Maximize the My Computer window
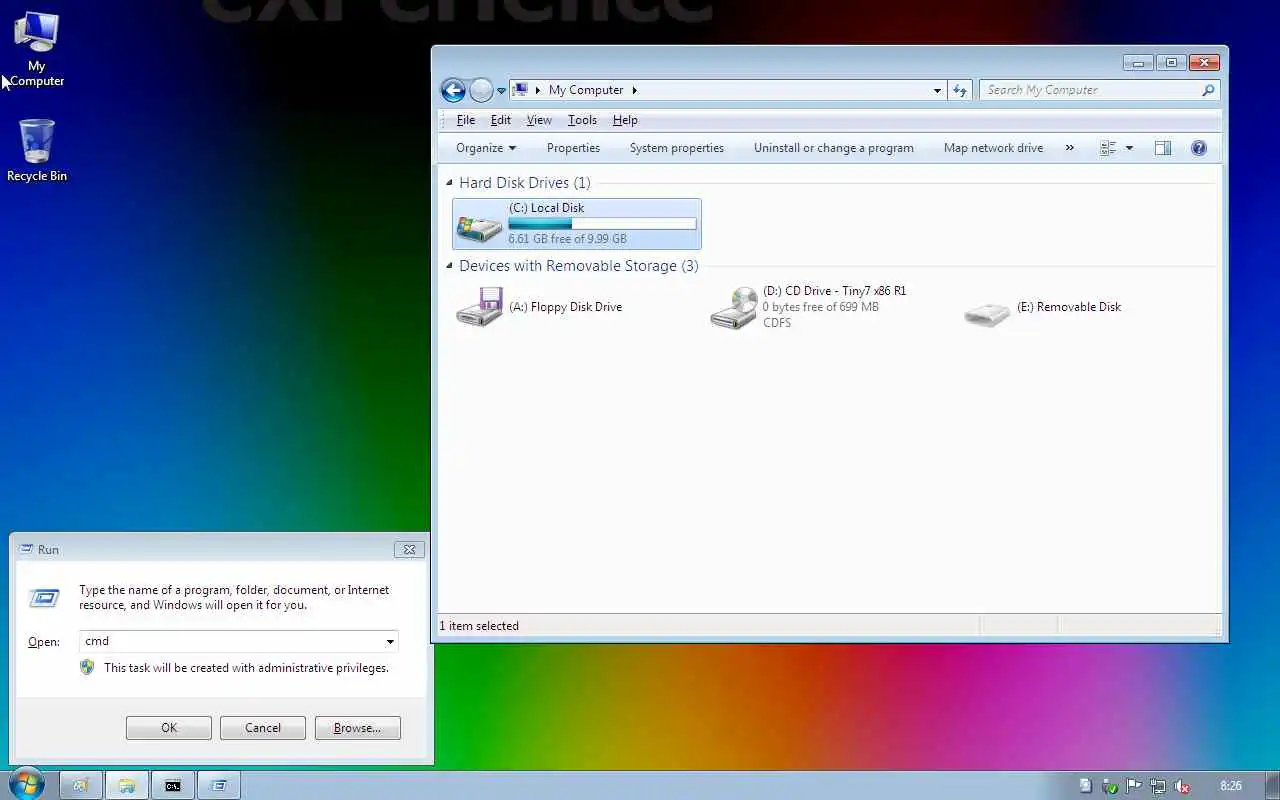This screenshot has height=800, width=1280. (1171, 62)
